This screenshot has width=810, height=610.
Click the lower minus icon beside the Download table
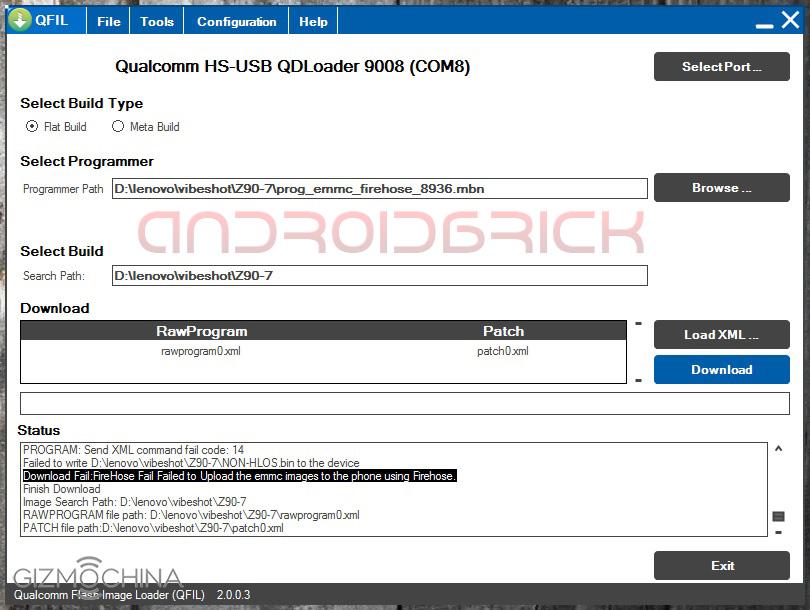tap(638, 380)
